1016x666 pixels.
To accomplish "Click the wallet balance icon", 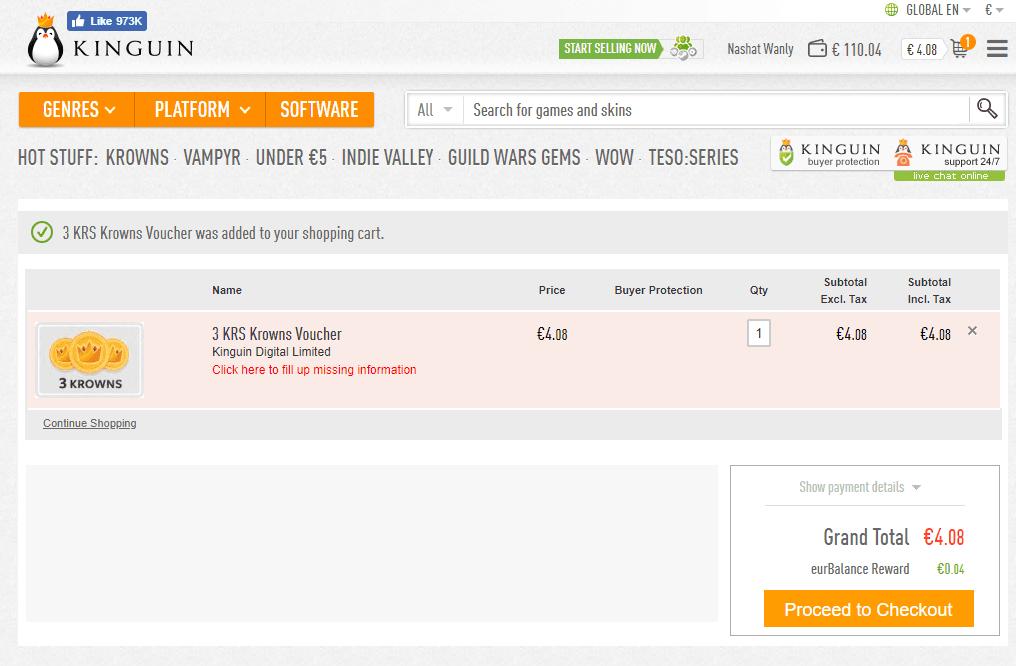I will [817, 49].
